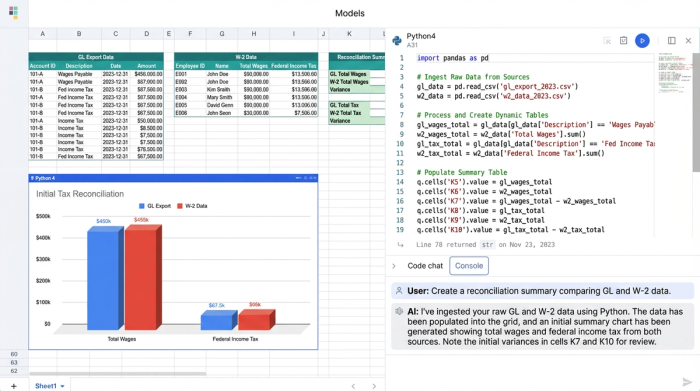This screenshot has height=391, width=700.
Task: Click the code editor vertical scrollbar
Action: point(696,112)
